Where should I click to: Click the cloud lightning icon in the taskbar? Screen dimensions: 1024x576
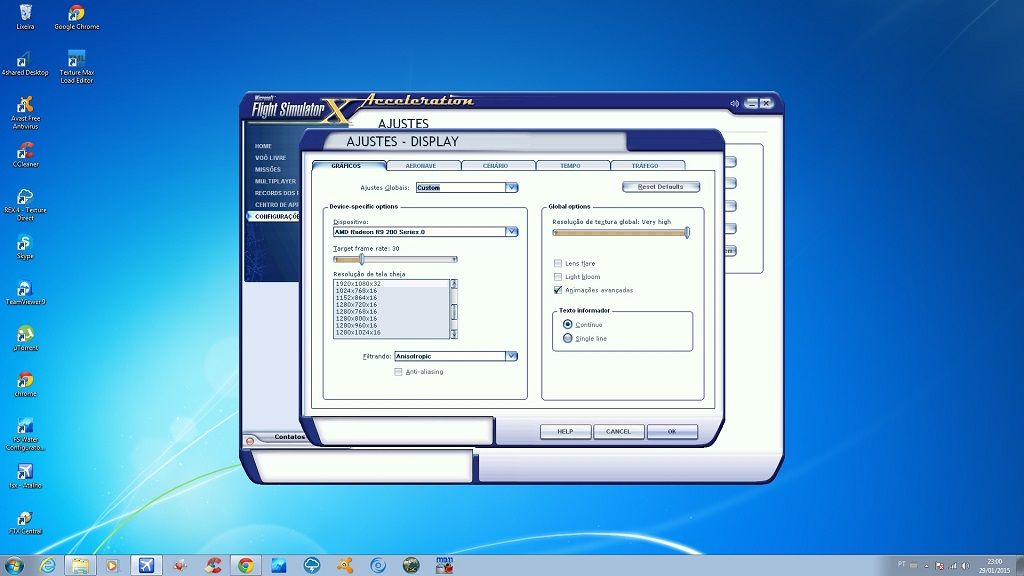tap(312, 566)
